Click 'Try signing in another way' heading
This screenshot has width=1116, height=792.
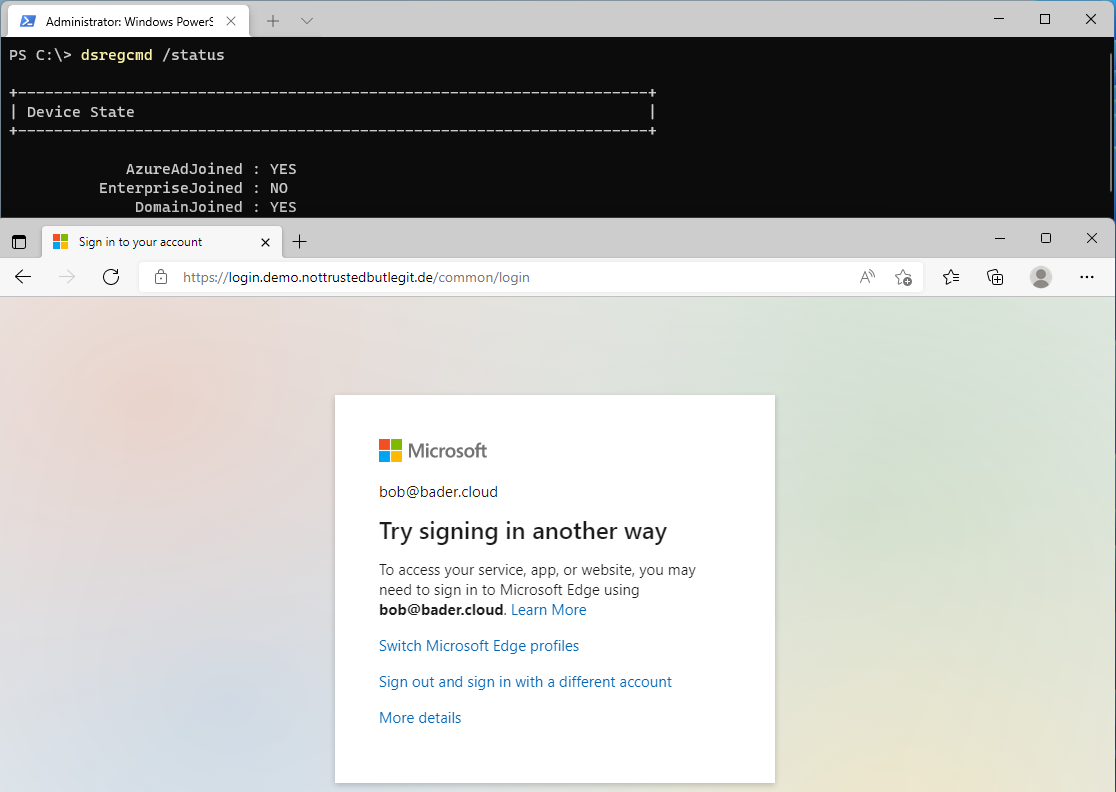point(523,532)
